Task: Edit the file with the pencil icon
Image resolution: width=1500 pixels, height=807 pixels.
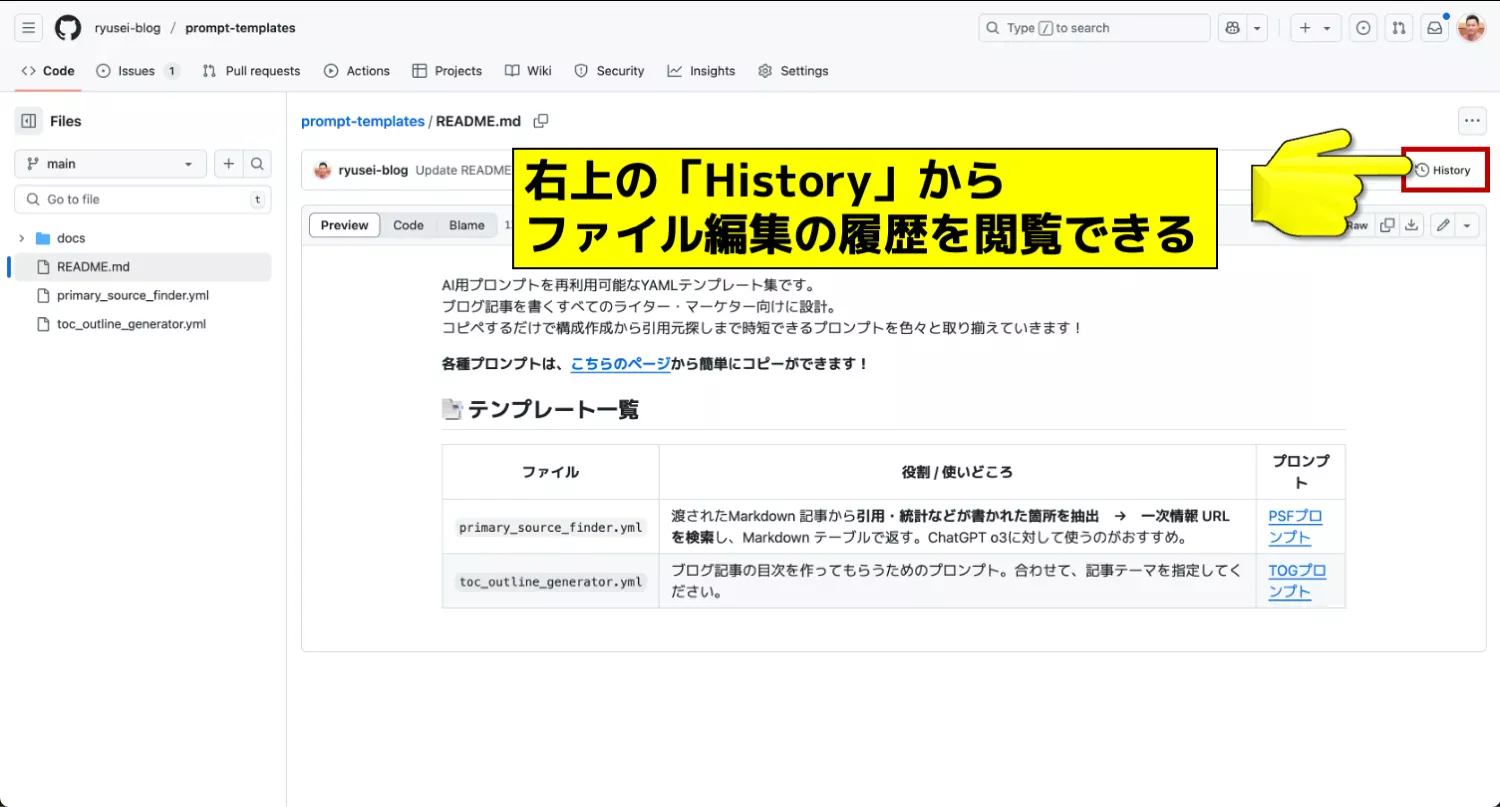Action: coord(1442,225)
